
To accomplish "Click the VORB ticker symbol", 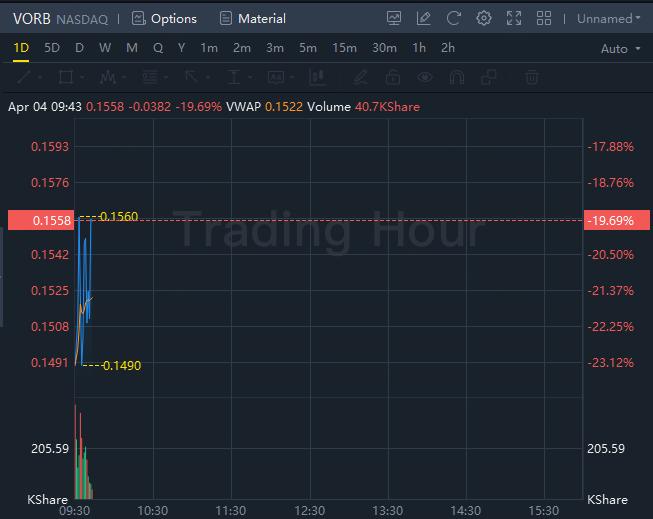I will [32, 19].
